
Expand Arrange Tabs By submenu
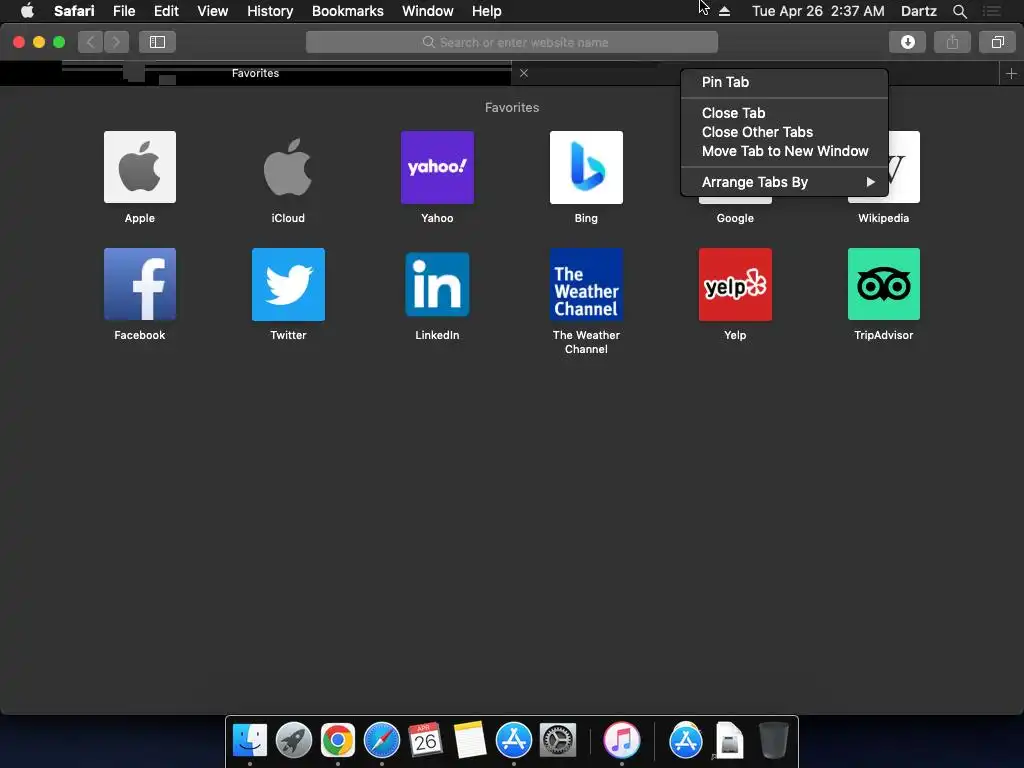point(784,182)
